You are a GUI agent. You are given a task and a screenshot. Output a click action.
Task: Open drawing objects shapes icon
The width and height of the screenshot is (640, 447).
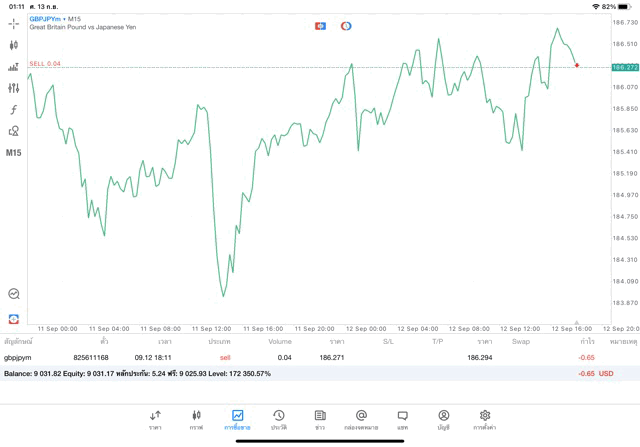[14, 131]
